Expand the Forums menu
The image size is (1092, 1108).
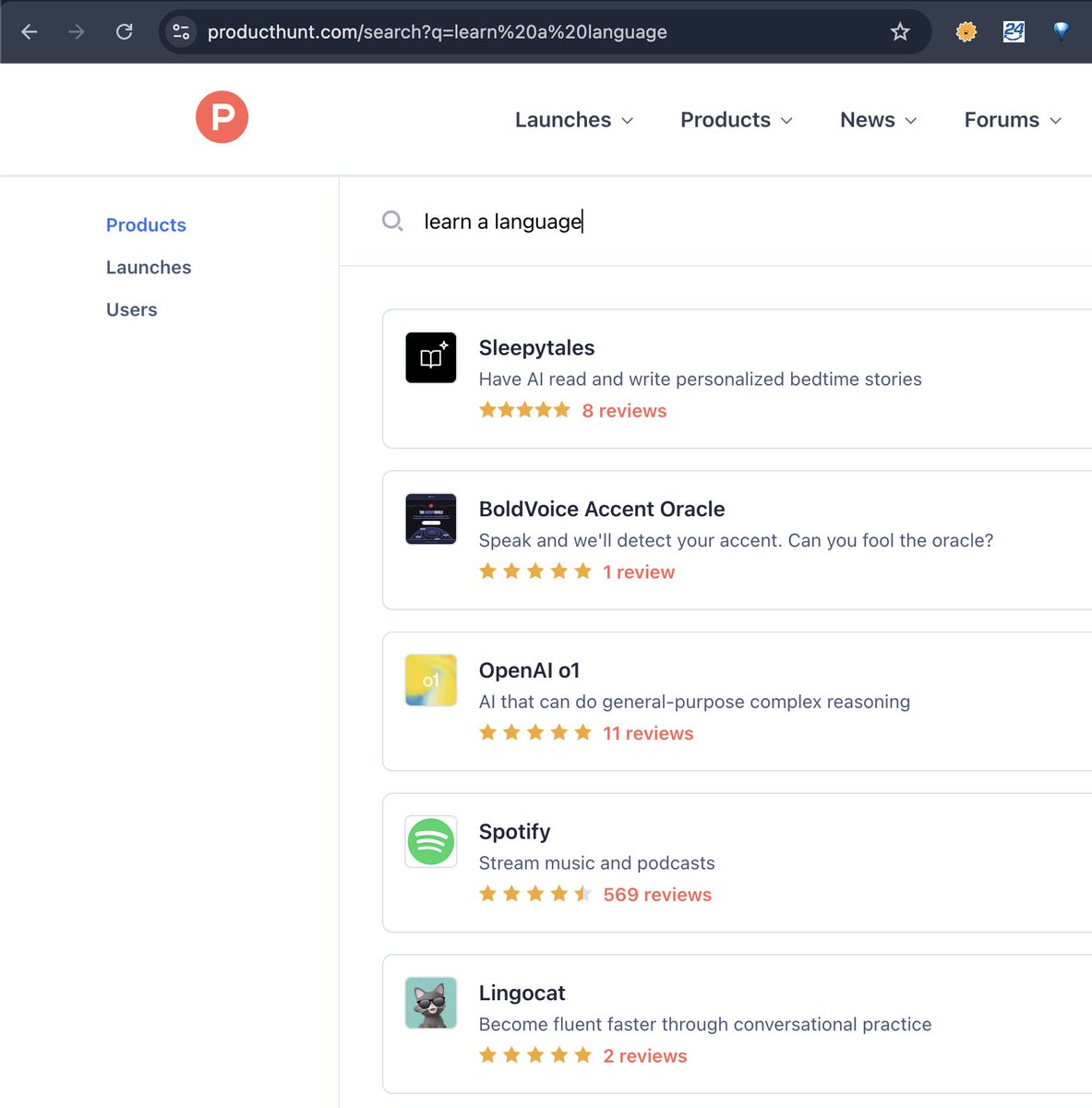pyautogui.click(x=1014, y=120)
